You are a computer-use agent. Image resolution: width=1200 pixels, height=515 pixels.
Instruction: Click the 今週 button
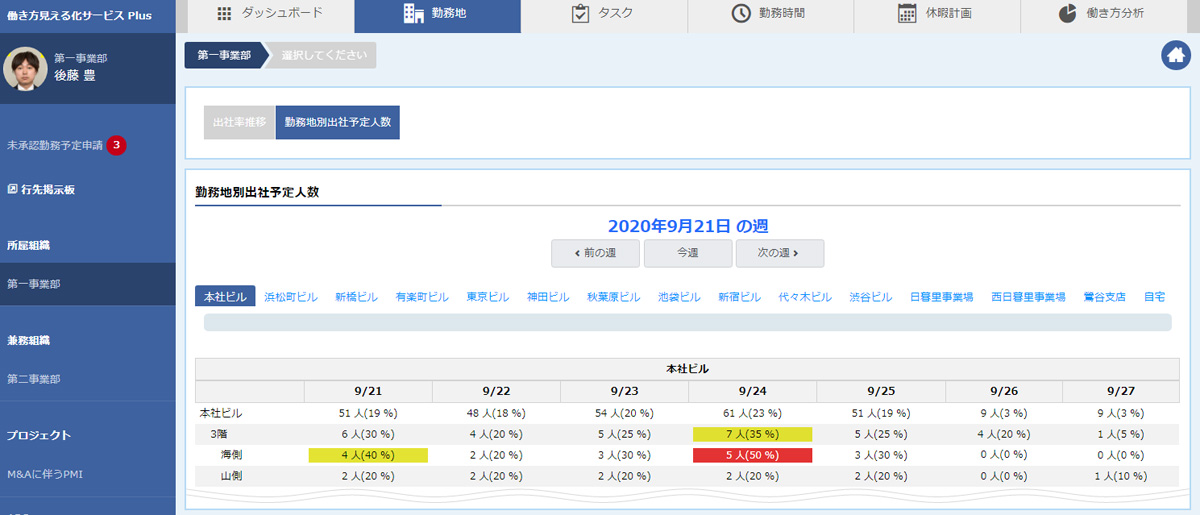pos(687,253)
